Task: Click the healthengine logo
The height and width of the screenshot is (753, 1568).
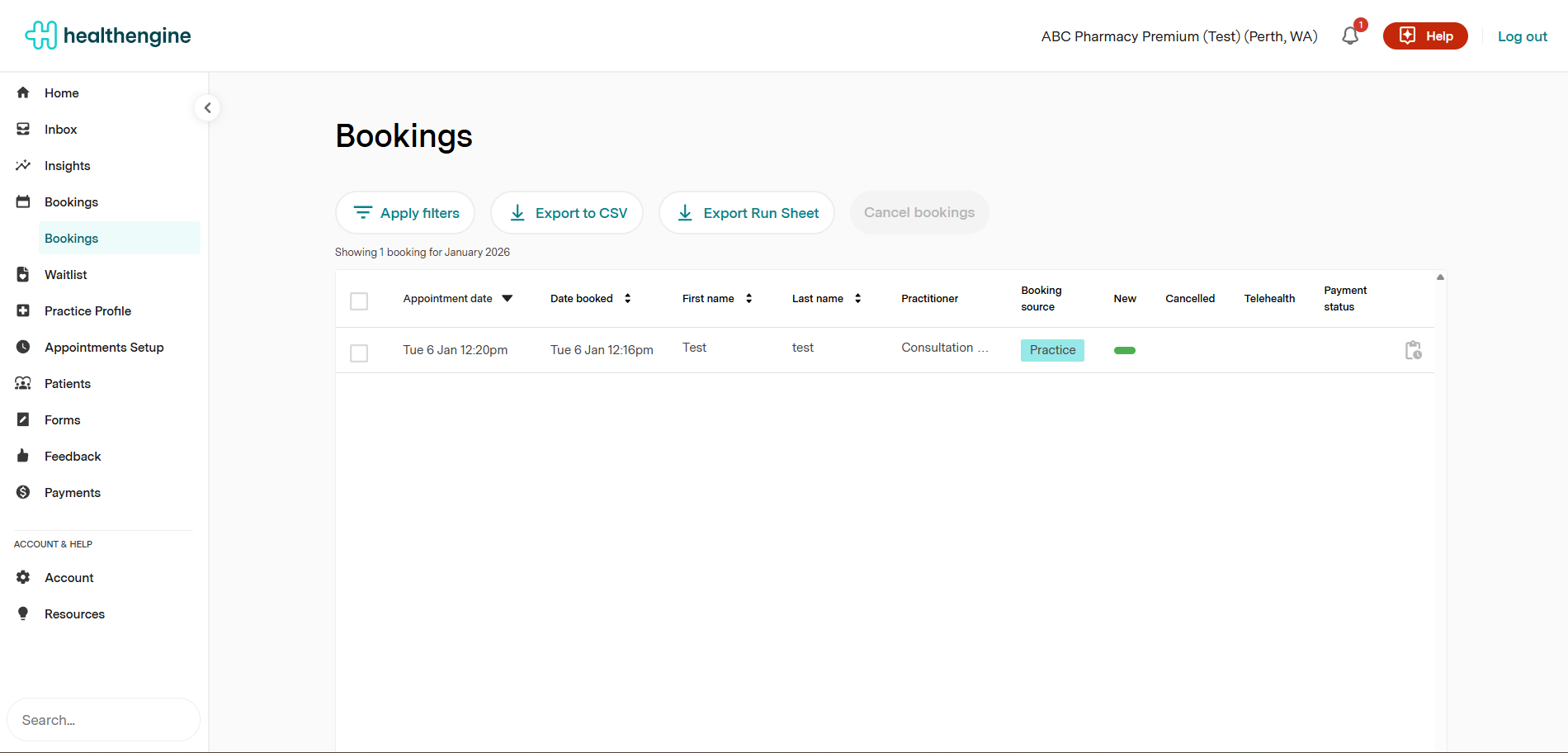Action: (108, 36)
